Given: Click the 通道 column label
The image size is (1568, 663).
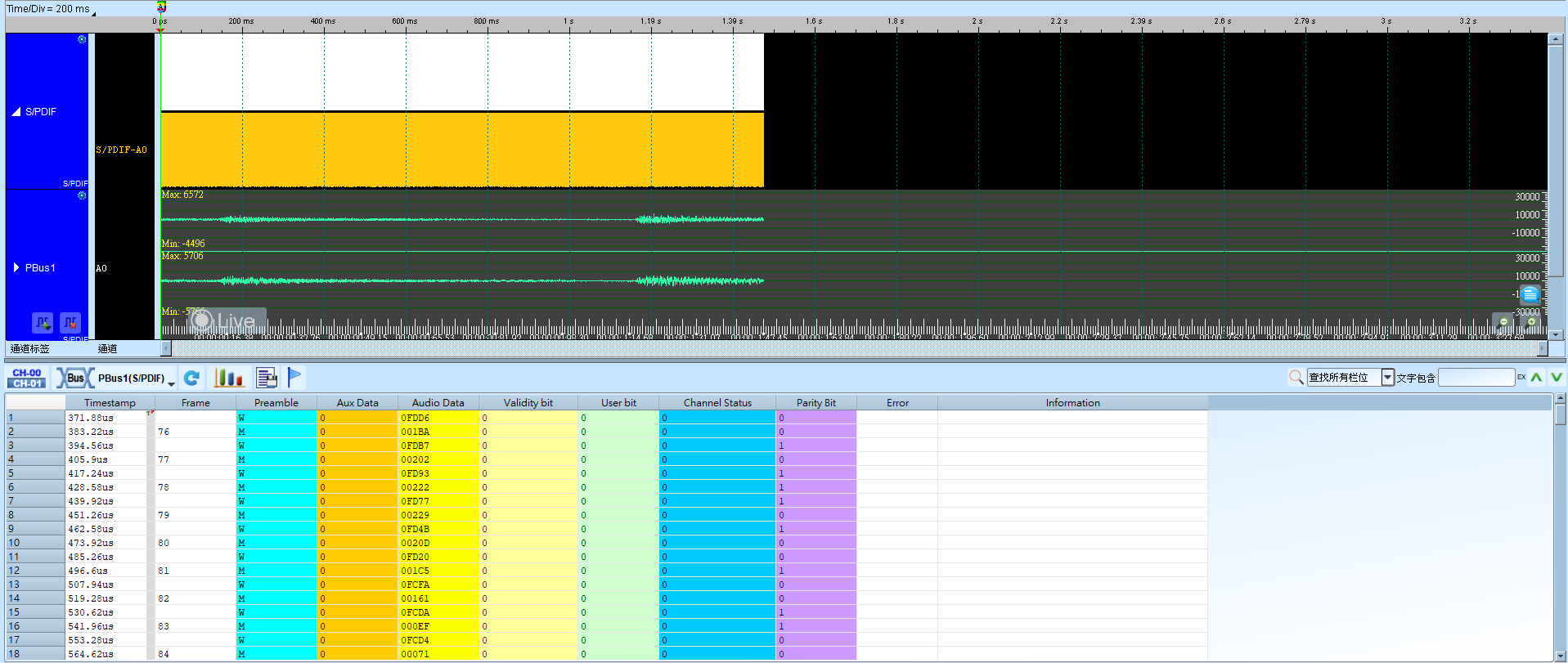Looking at the screenshot, I should 107,348.
